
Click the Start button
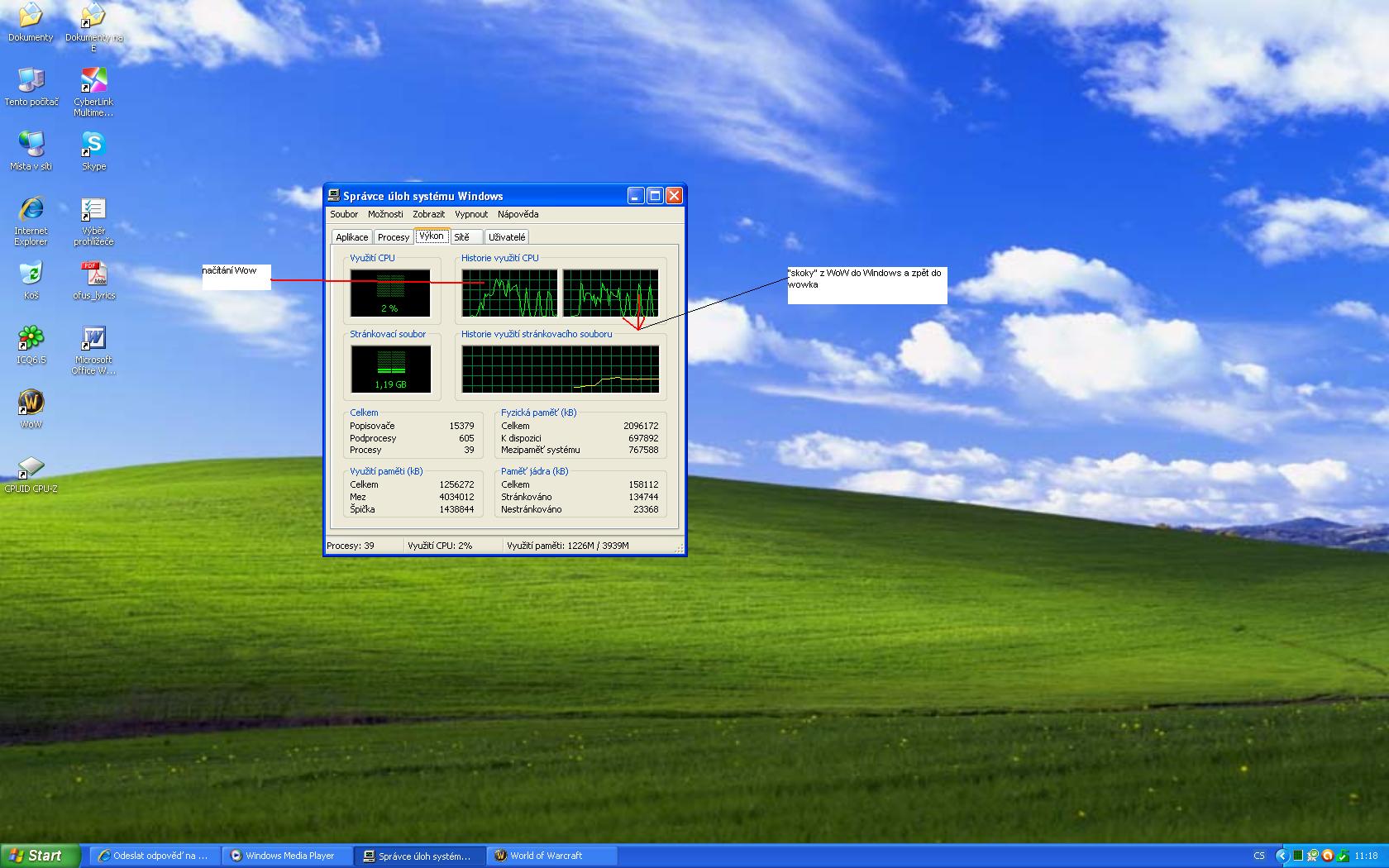(x=40, y=856)
